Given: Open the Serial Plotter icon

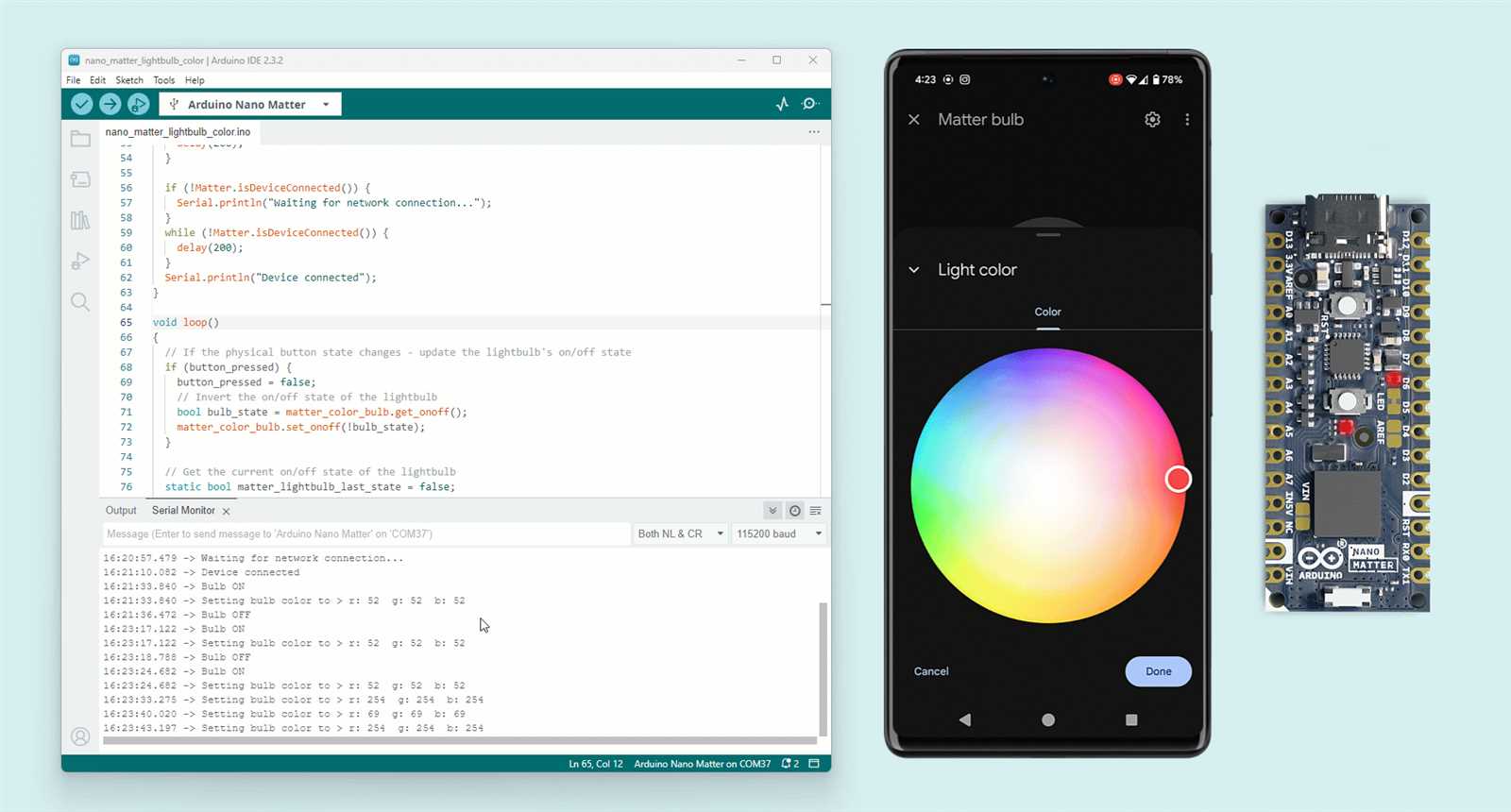Looking at the screenshot, I should point(782,104).
